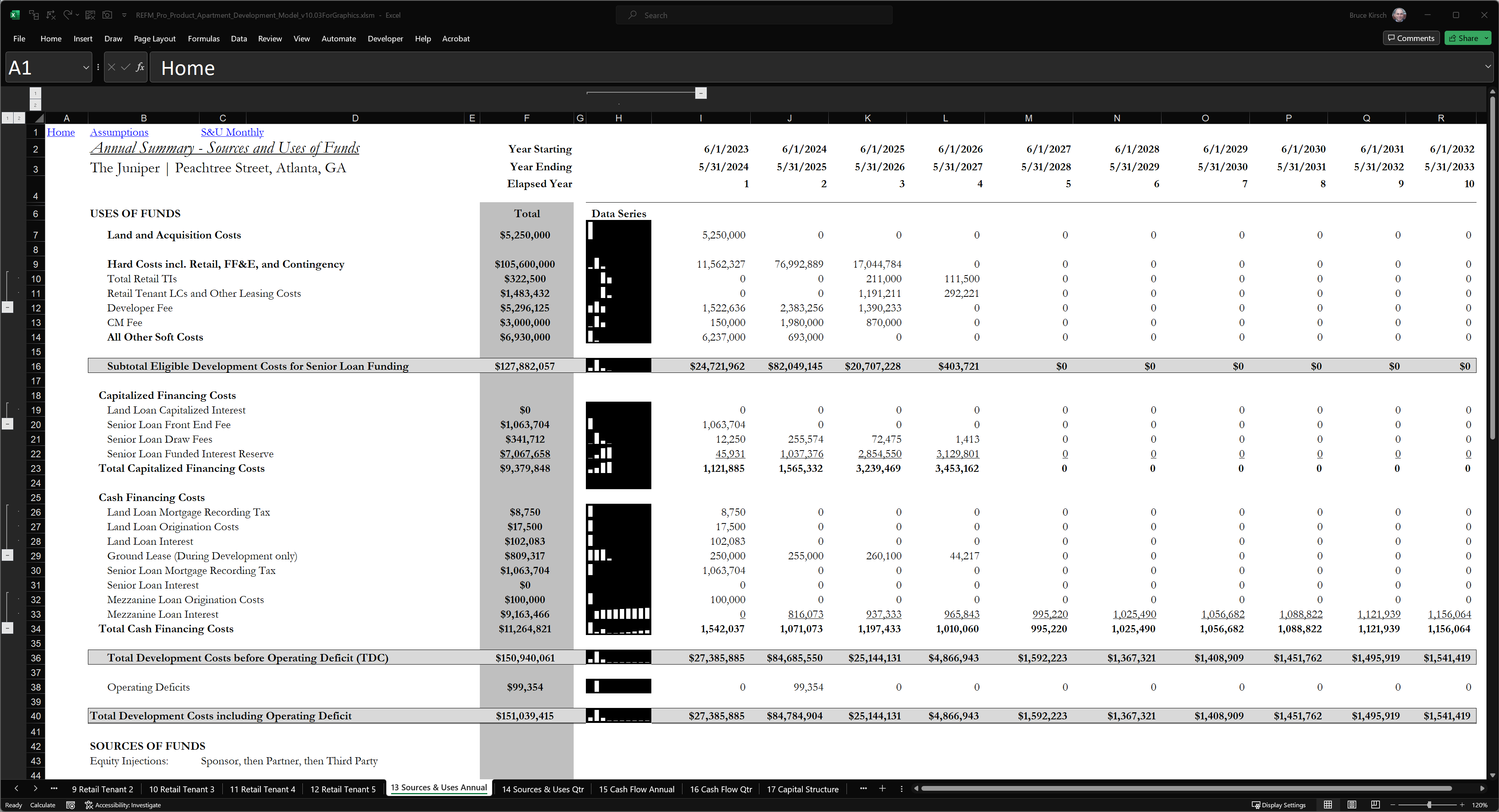The height and width of the screenshot is (812, 1499).
Task: Click the Search box in title bar
Action: point(753,15)
